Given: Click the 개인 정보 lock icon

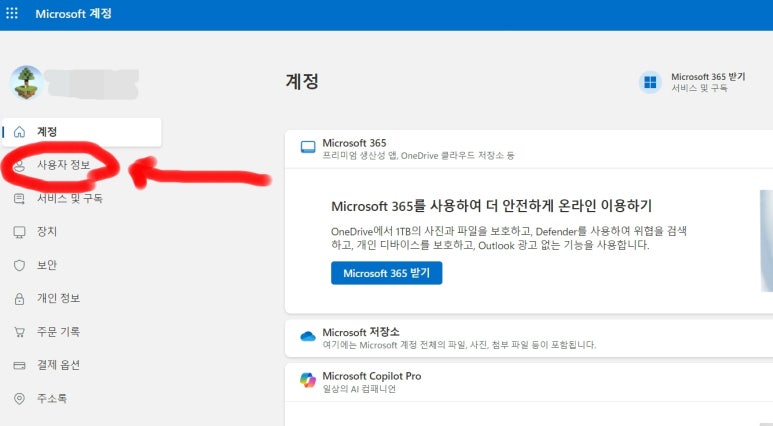Looking at the screenshot, I should click(19, 299).
